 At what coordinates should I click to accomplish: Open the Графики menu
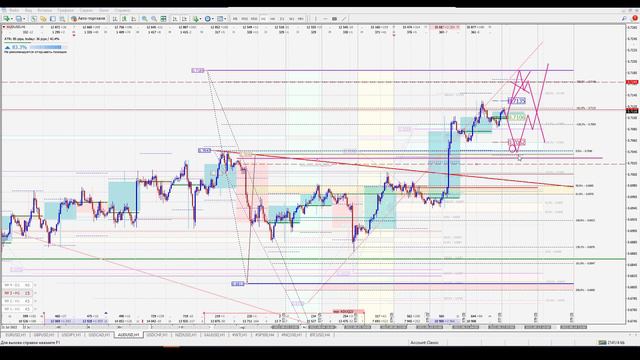65,10
